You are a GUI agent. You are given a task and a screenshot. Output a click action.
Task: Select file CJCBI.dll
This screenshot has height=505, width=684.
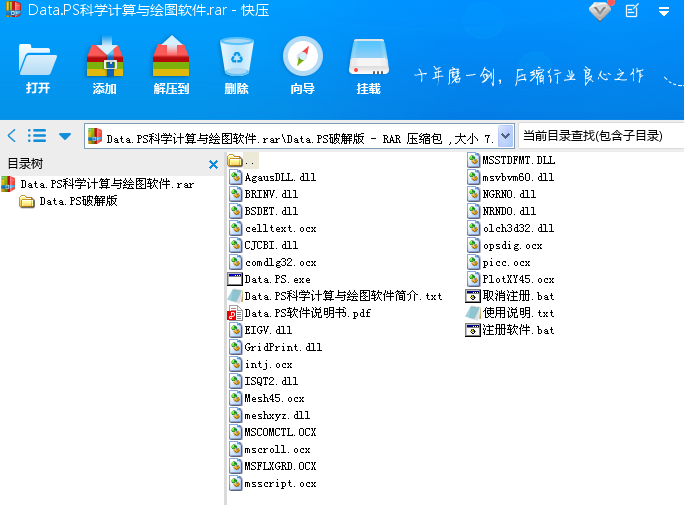click(x=263, y=245)
